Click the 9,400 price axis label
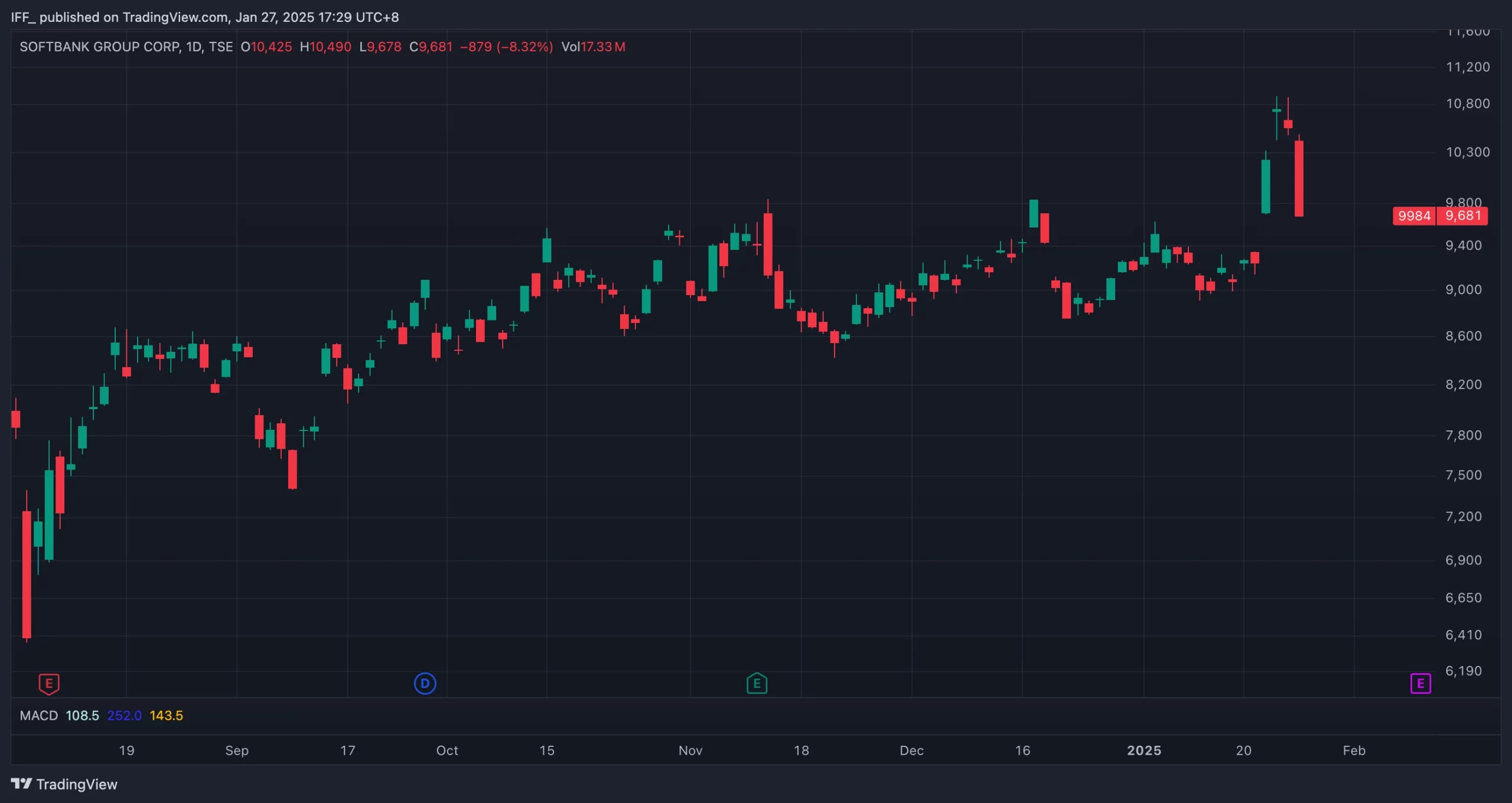This screenshot has height=803, width=1512. click(1464, 246)
